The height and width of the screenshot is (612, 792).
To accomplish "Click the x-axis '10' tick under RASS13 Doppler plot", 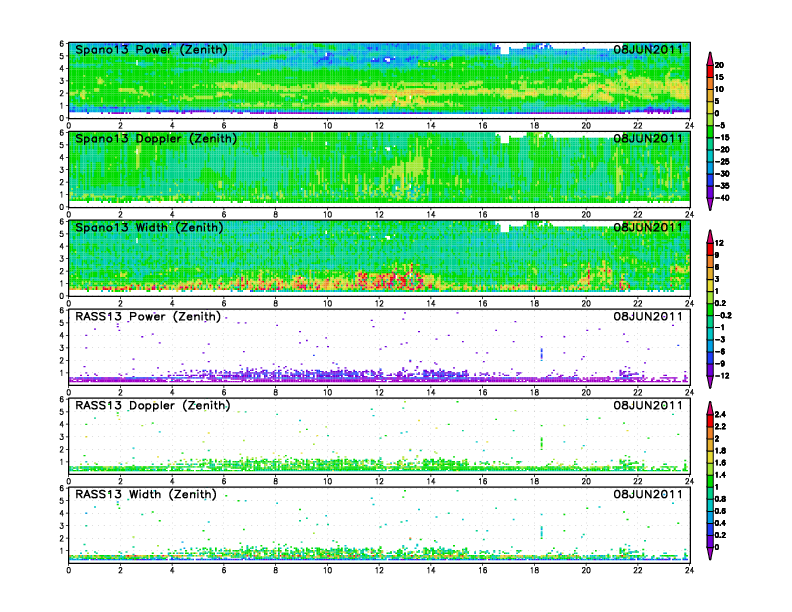I will (327, 481).
